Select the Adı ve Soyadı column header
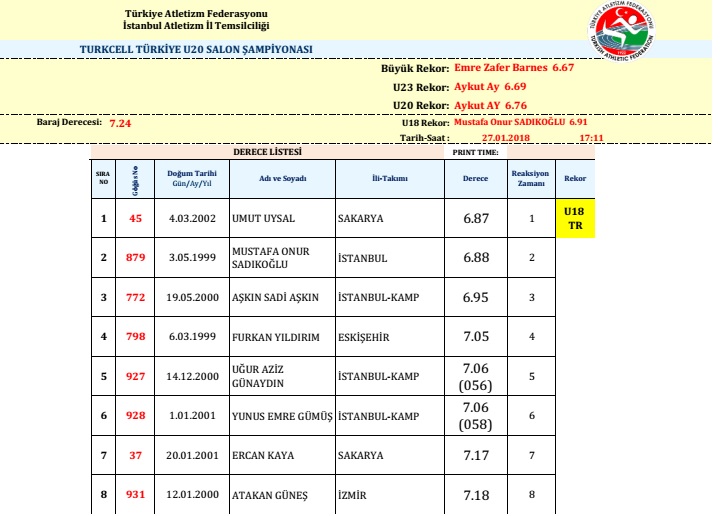This screenshot has height=516, width=722. coord(281,178)
